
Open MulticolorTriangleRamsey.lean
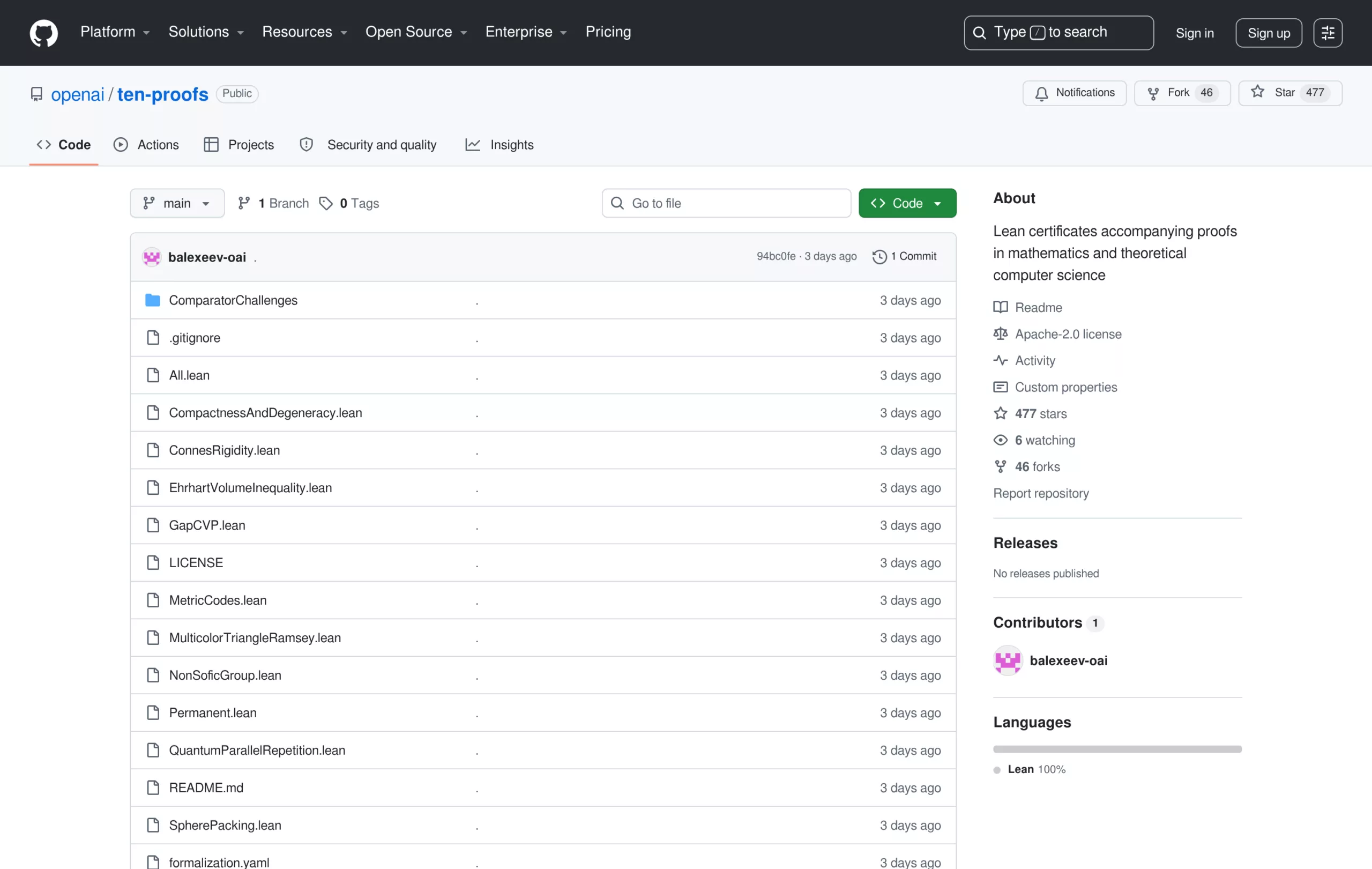(x=255, y=637)
